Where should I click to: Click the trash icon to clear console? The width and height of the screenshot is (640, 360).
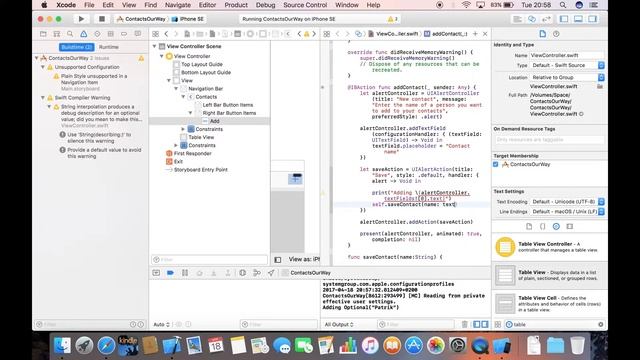point(464,324)
